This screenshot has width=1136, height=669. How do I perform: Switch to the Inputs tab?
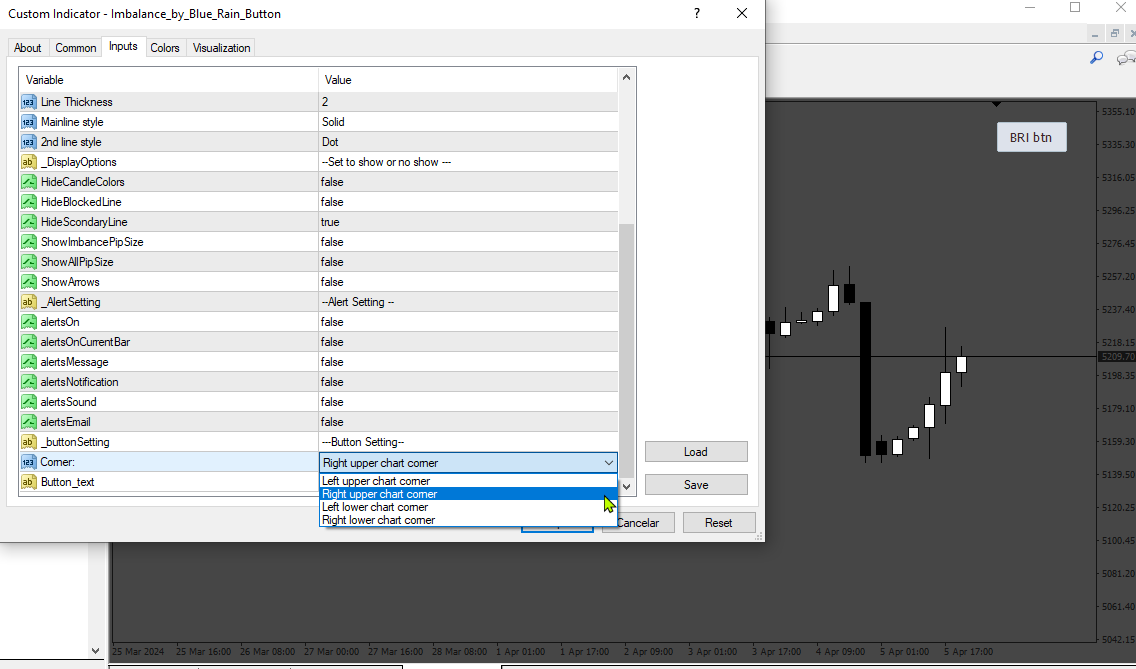(123, 46)
